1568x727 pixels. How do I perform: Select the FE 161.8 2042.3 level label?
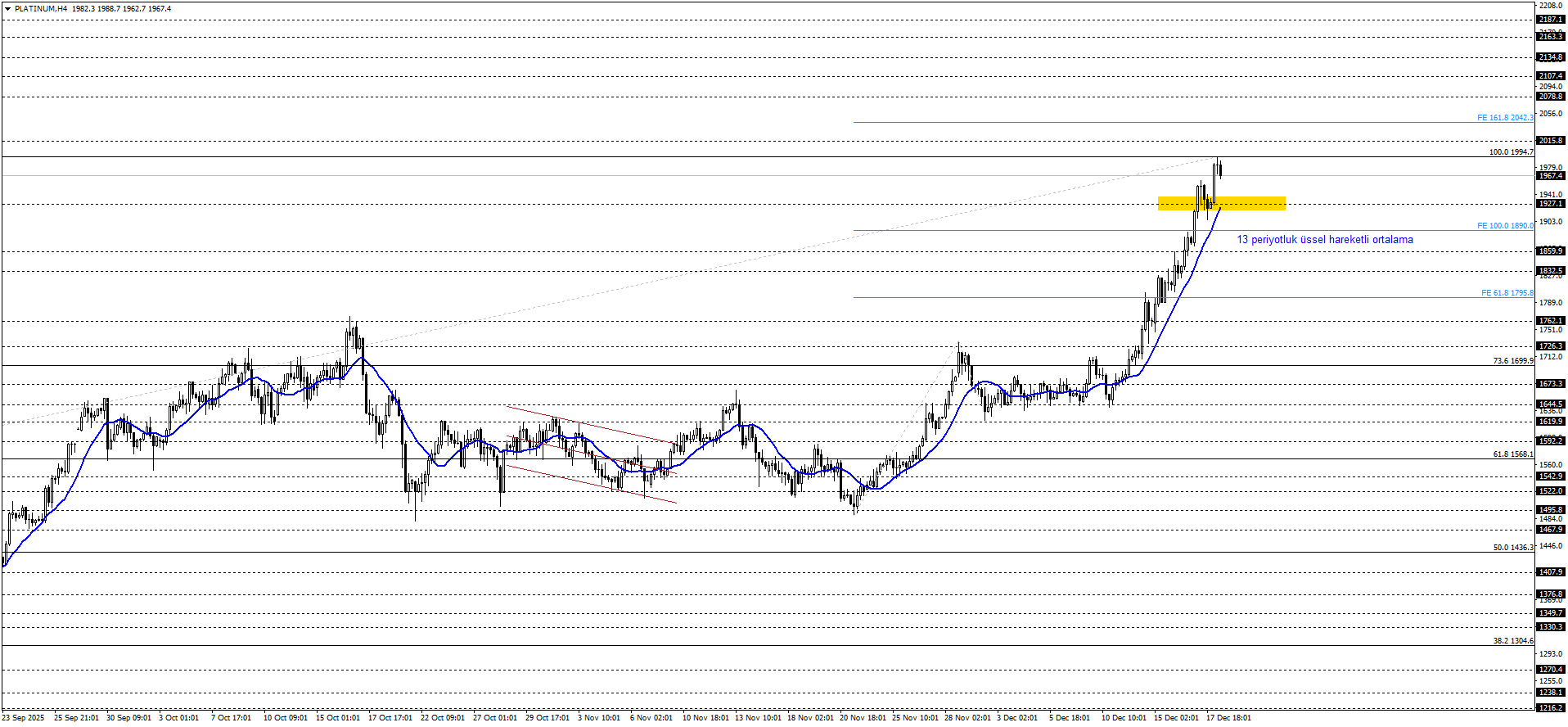(x=1504, y=118)
